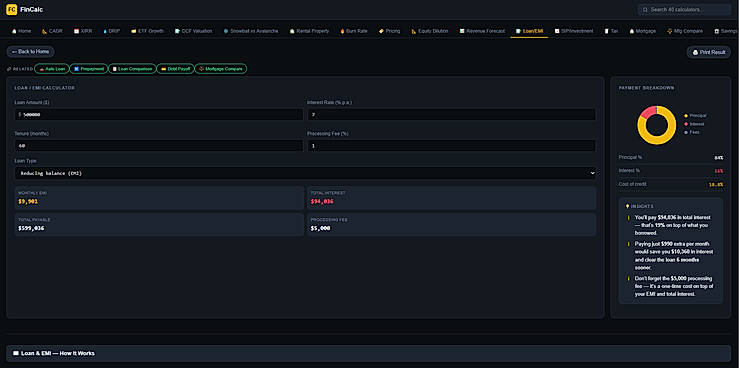Image resolution: width=739 pixels, height=368 pixels.
Task: Click the flame icon of Burn Rate tab
Action: click(342, 31)
